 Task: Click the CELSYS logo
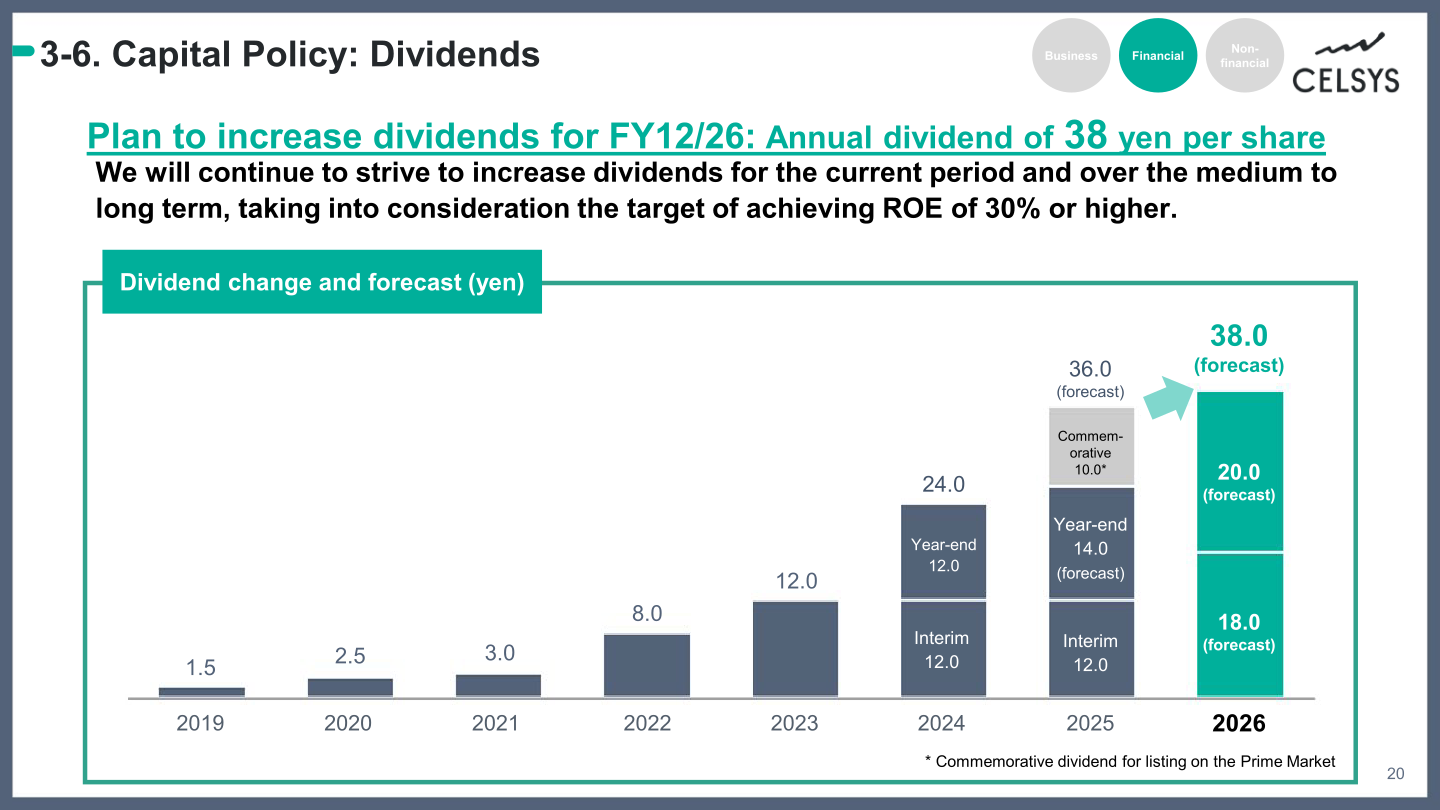click(x=1346, y=62)
